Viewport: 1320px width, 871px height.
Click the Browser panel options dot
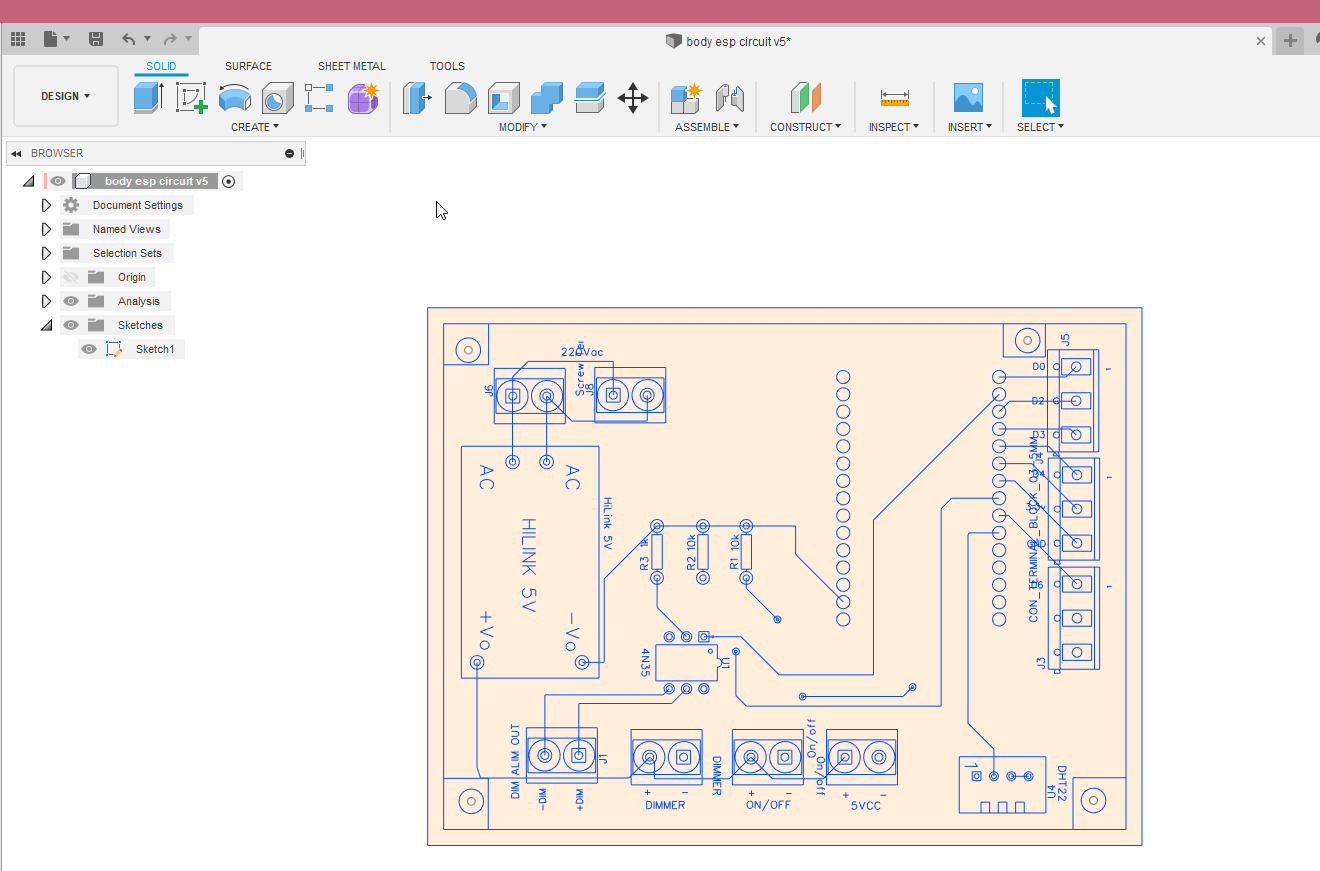click(x=290, y=153)
